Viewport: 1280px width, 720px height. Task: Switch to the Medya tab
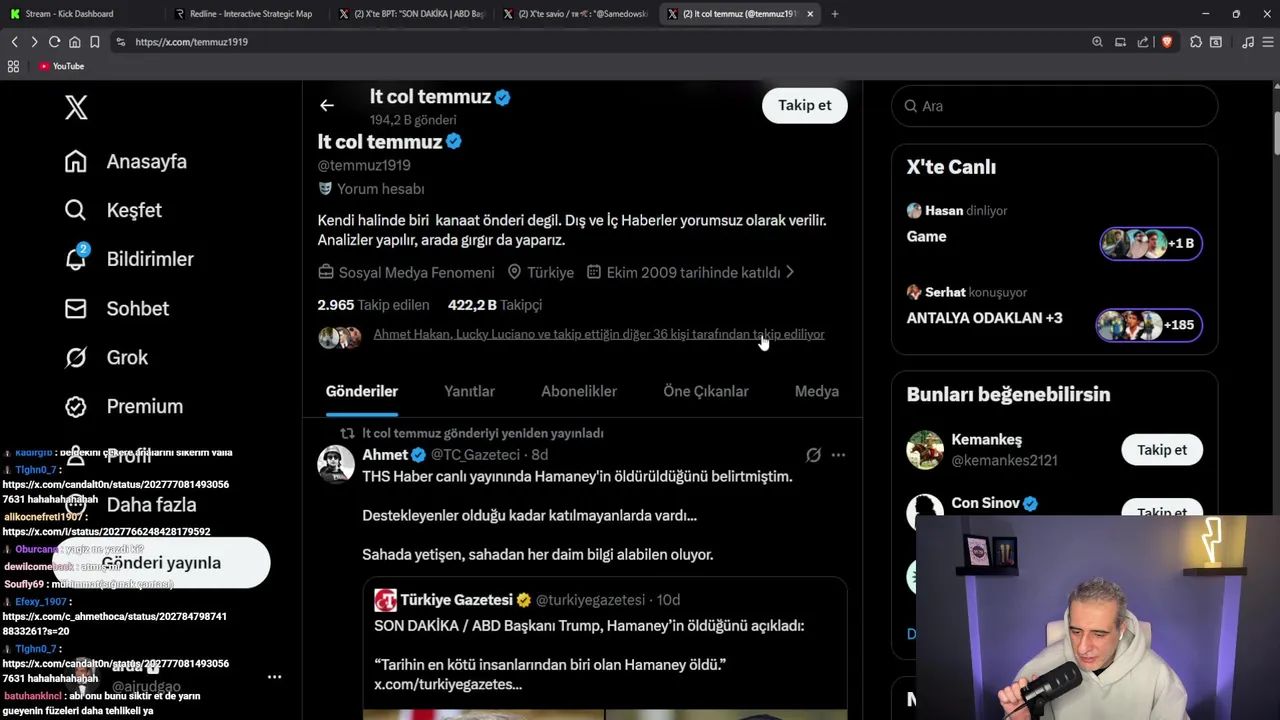pyautogui.click(x=817, y=391)
